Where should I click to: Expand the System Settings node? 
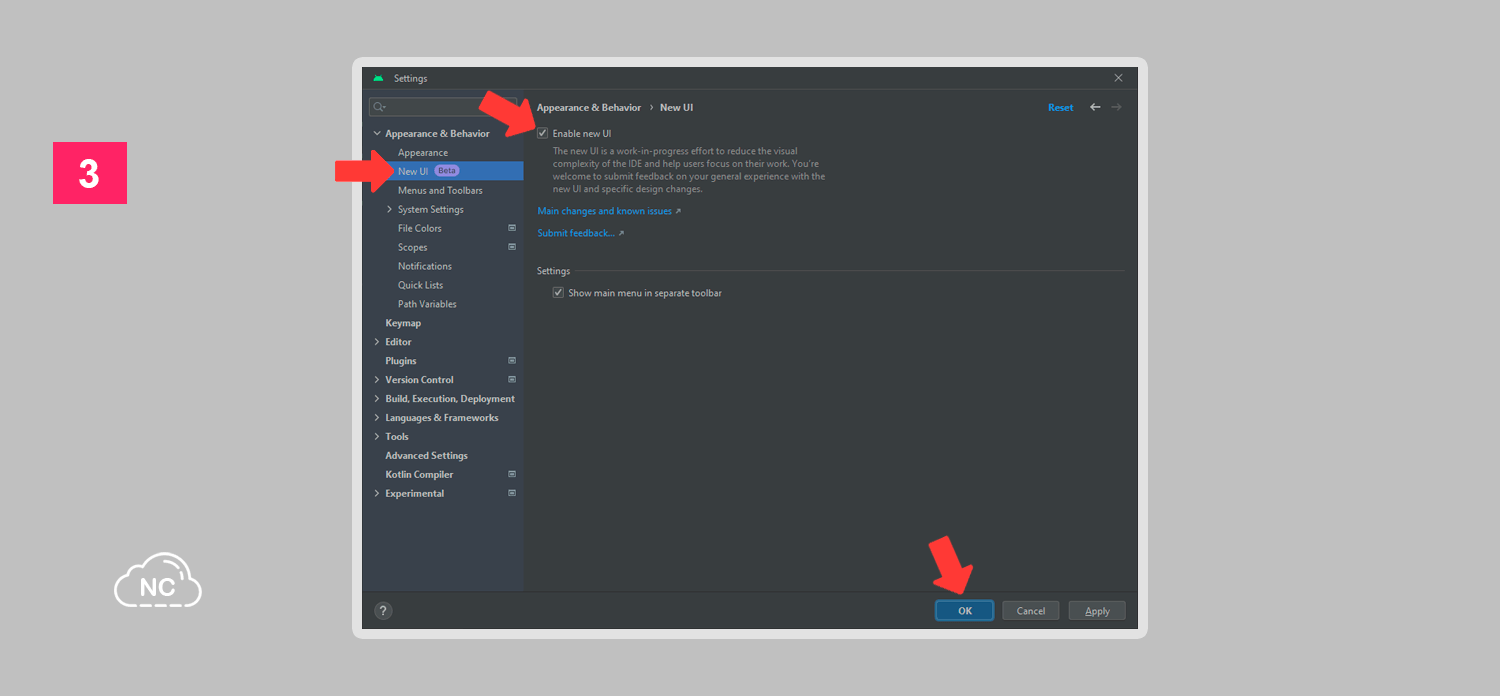click(389, 210)
